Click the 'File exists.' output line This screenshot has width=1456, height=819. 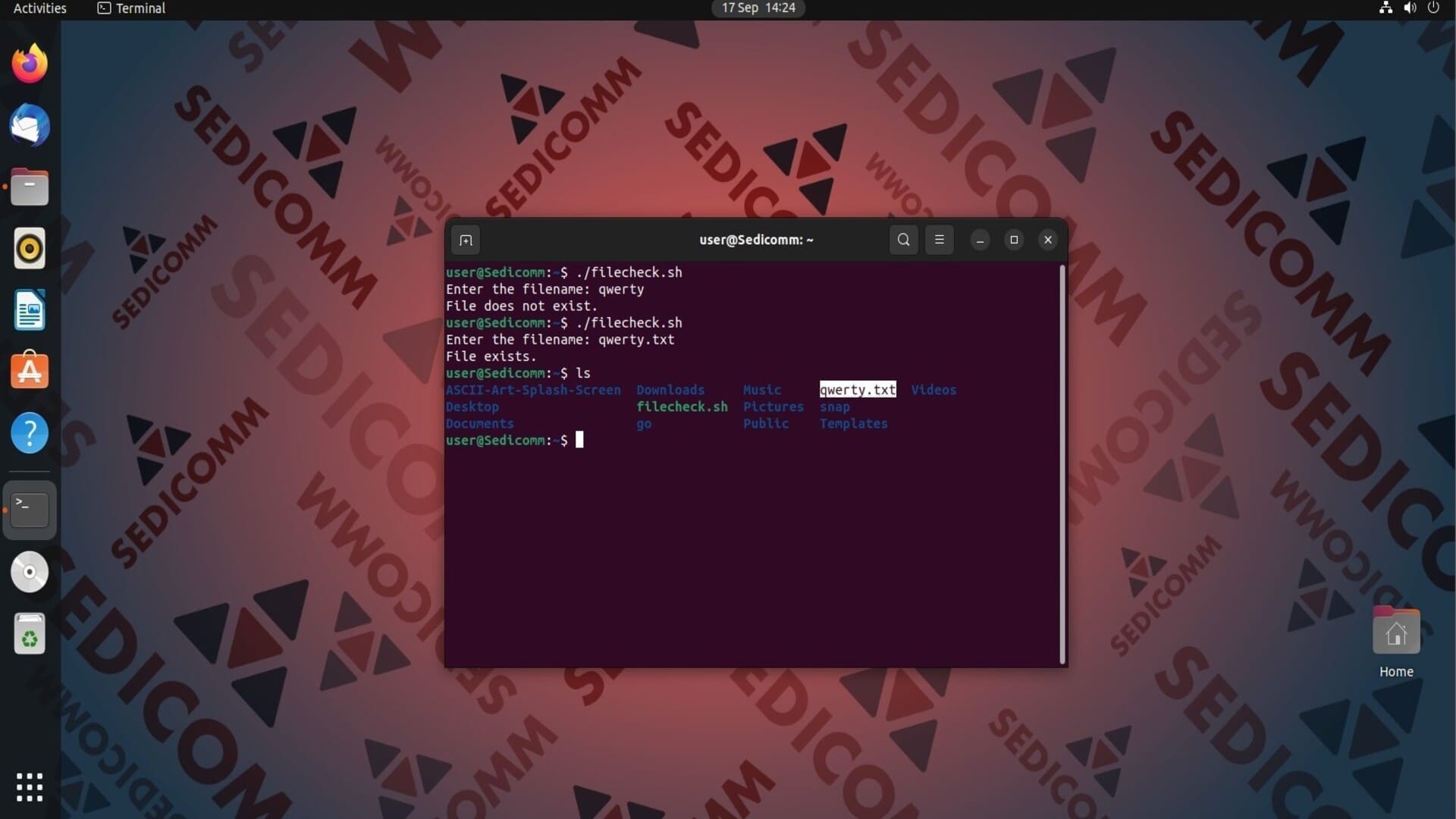(x=491, y=356)
